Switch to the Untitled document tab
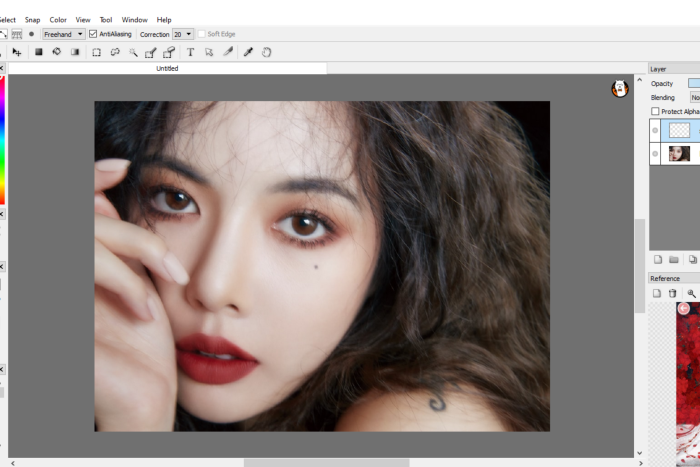The image size is (700, 467). [167, 68]
